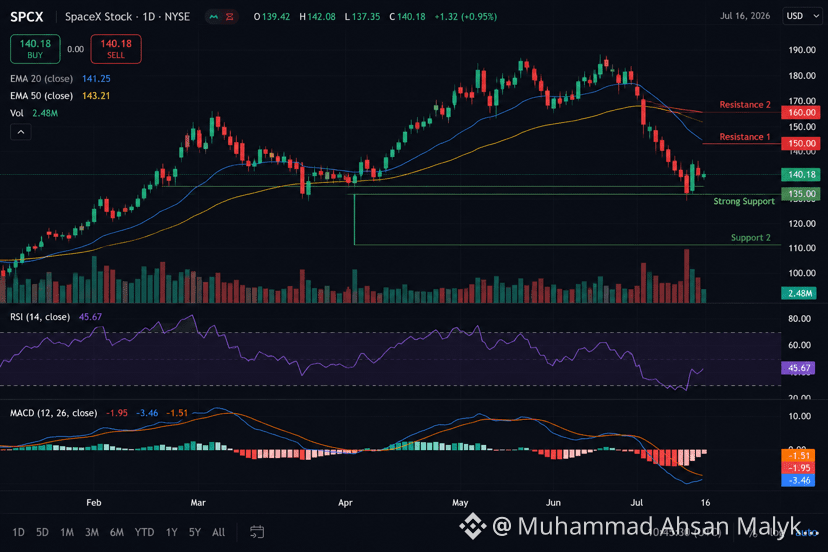Click the Vol 2.48M legend
This screenshot has width=828, height=552.
pos(34,113)
